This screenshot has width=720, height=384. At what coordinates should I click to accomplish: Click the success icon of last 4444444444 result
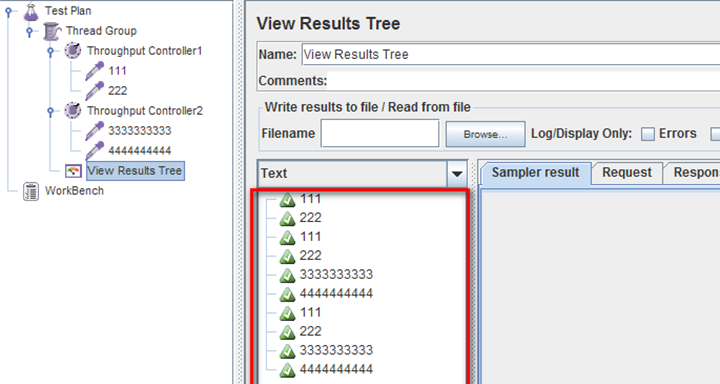click(x=287, y=370)
